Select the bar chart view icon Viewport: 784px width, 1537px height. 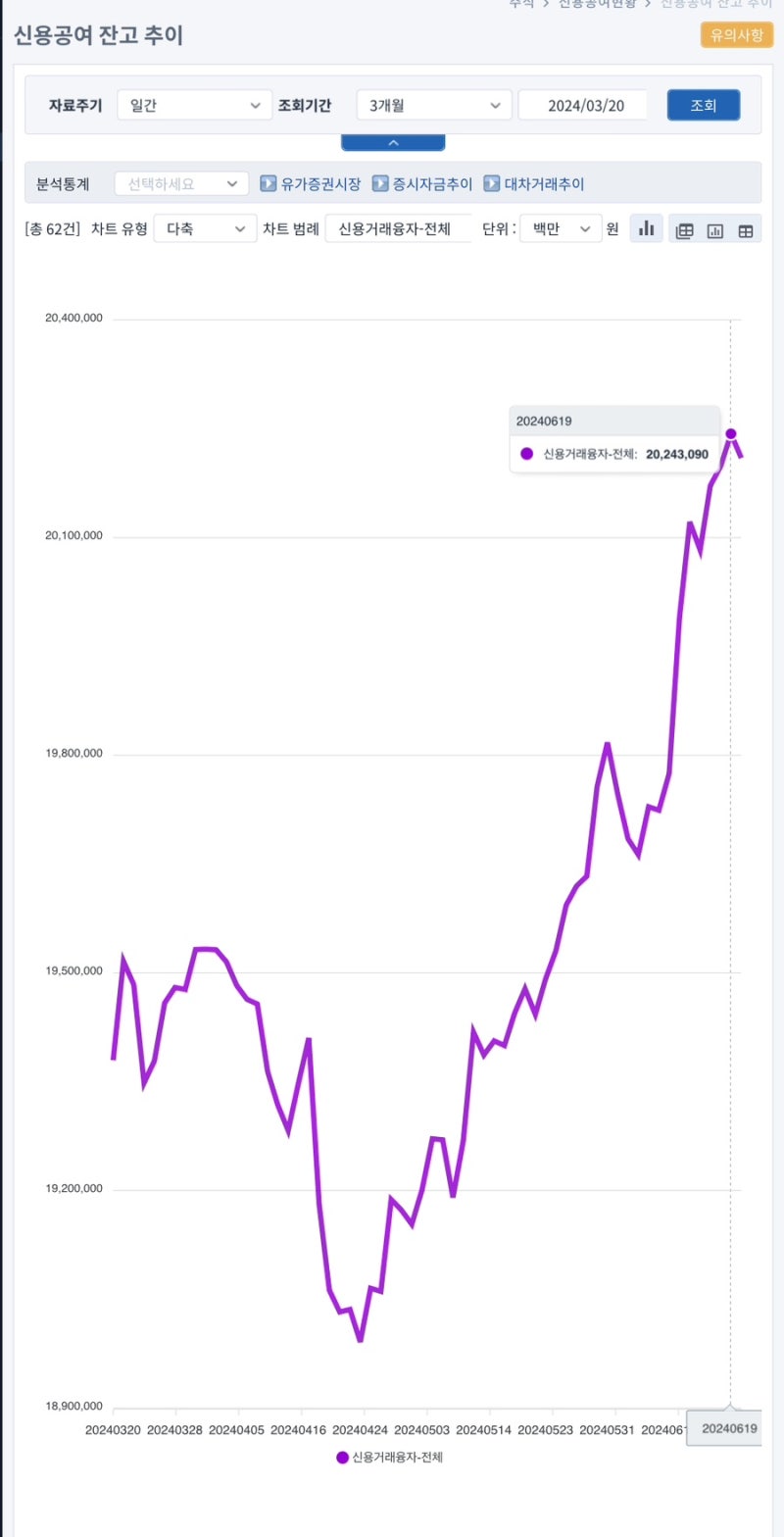(647, 229)
